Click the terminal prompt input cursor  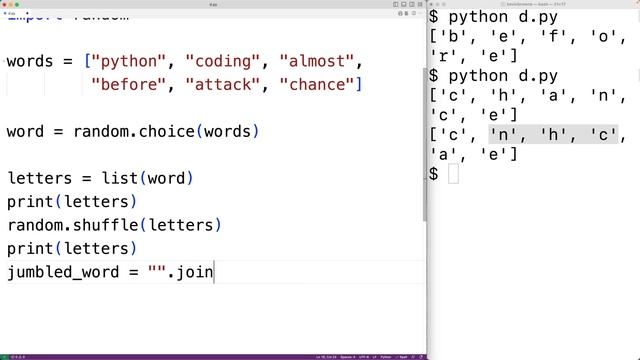[453, 174]
